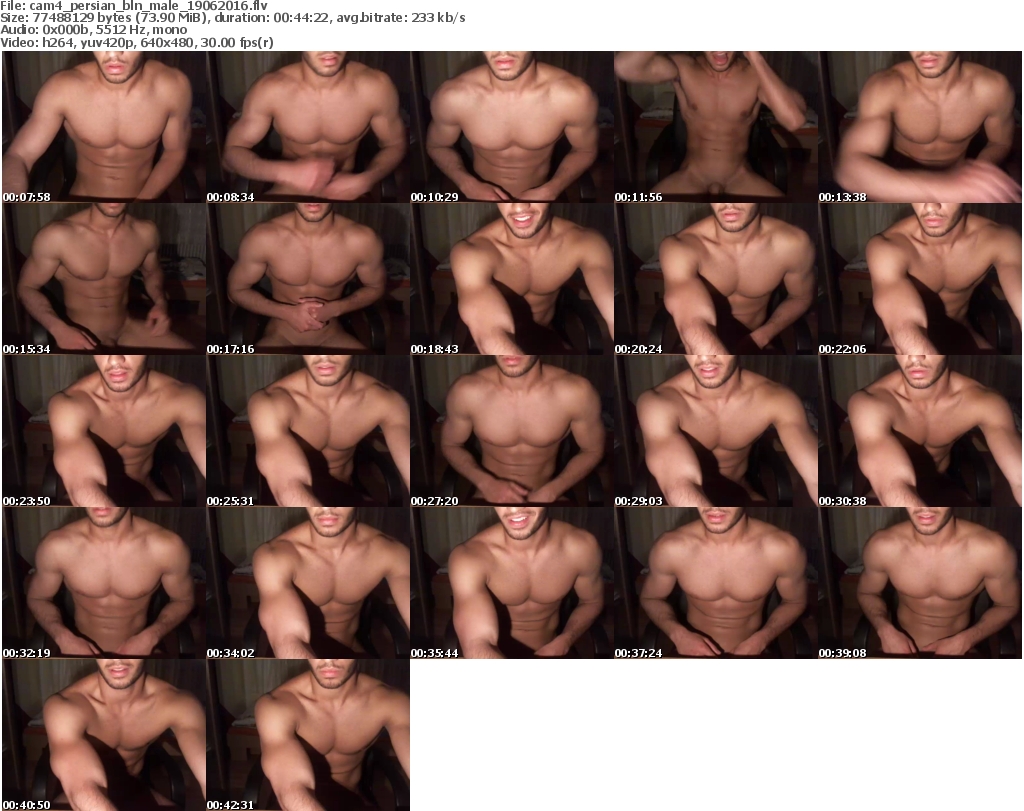Click the frame stamped 00:42:31

(308, 735)
